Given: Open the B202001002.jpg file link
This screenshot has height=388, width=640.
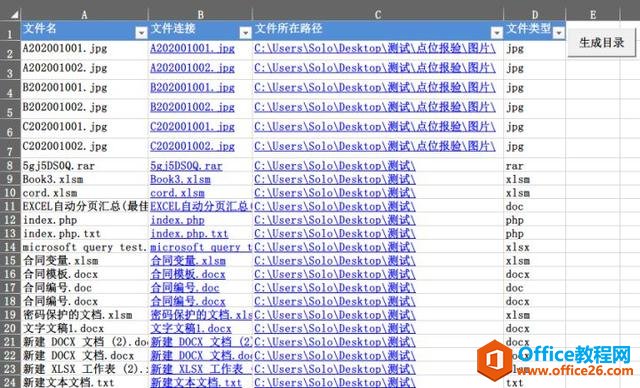Looking at the screenshot, I should pos(192,107).
